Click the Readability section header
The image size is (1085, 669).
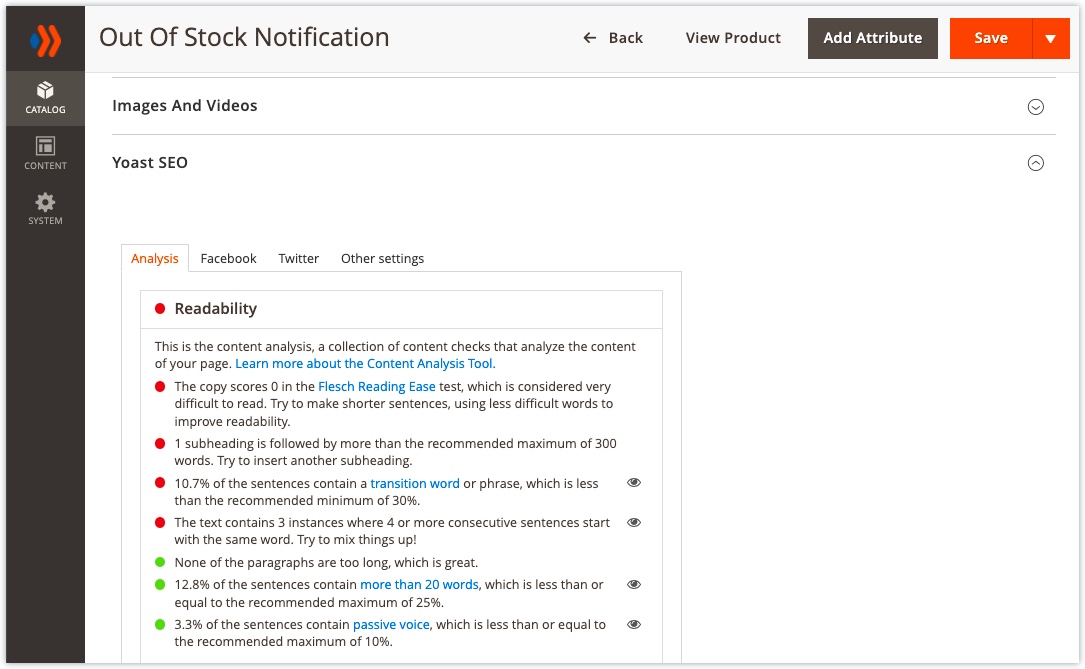(x=215, y=309)
